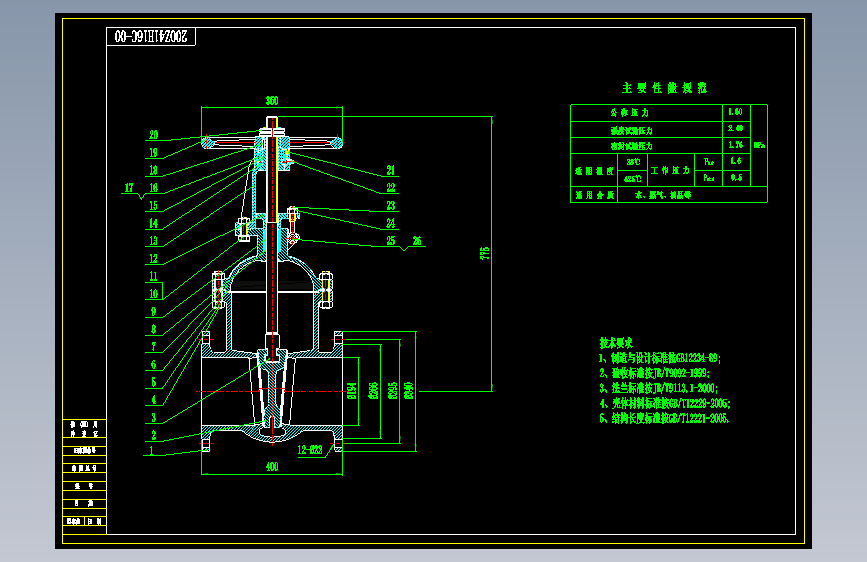Image resolution: width=867 pixels, height=562 pixels.
Task: Pick the 775 overall height dimension
Action: coord(485,253)
